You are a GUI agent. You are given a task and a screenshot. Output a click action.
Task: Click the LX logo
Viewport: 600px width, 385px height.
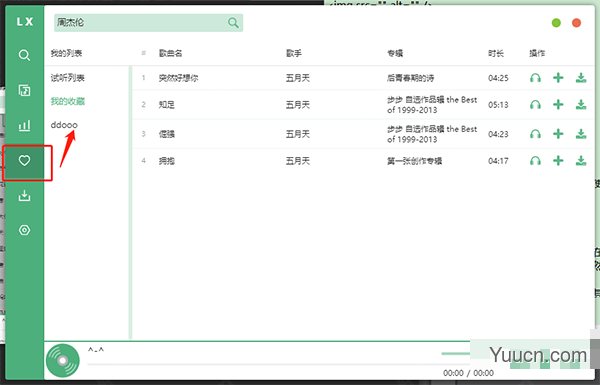25,22
